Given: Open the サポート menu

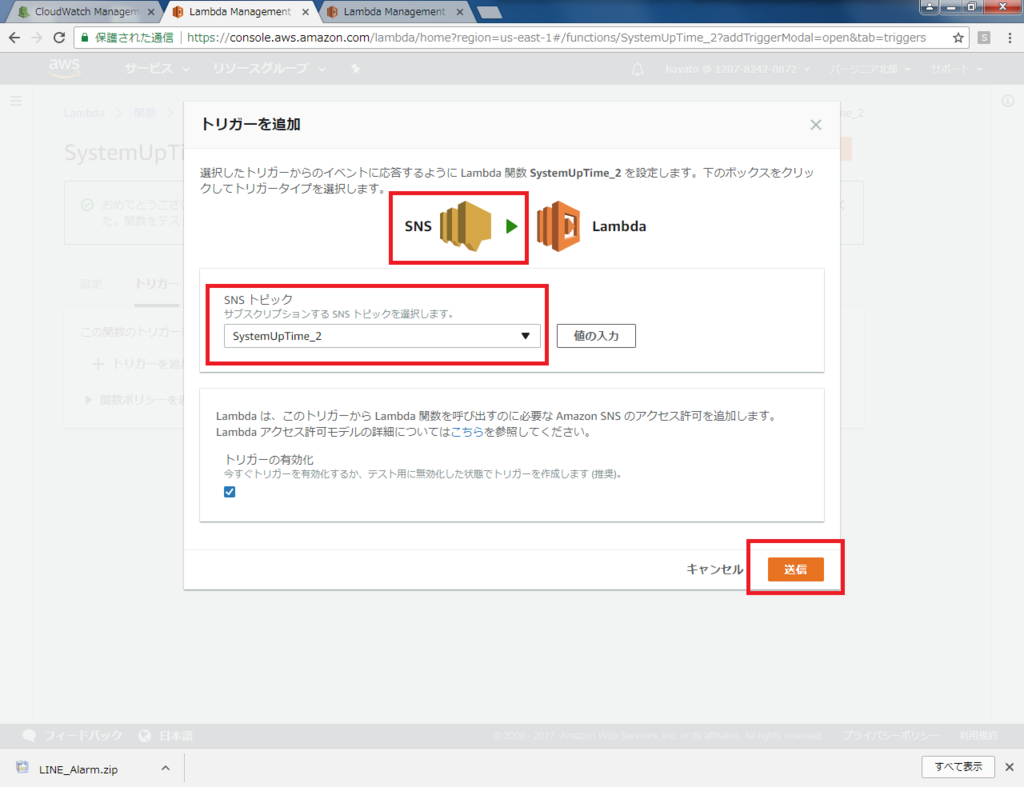Looking at the screenshot, I should 956,69.
